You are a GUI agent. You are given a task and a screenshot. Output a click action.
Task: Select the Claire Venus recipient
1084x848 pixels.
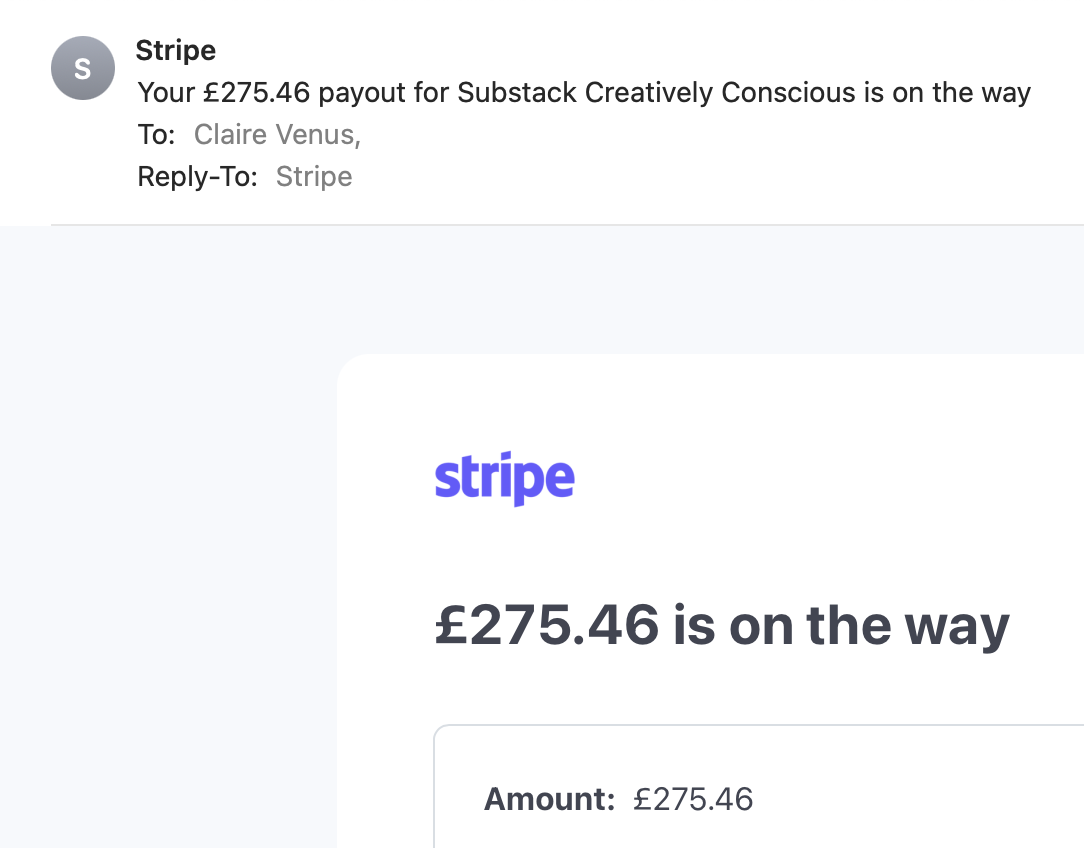pos(276,135)
